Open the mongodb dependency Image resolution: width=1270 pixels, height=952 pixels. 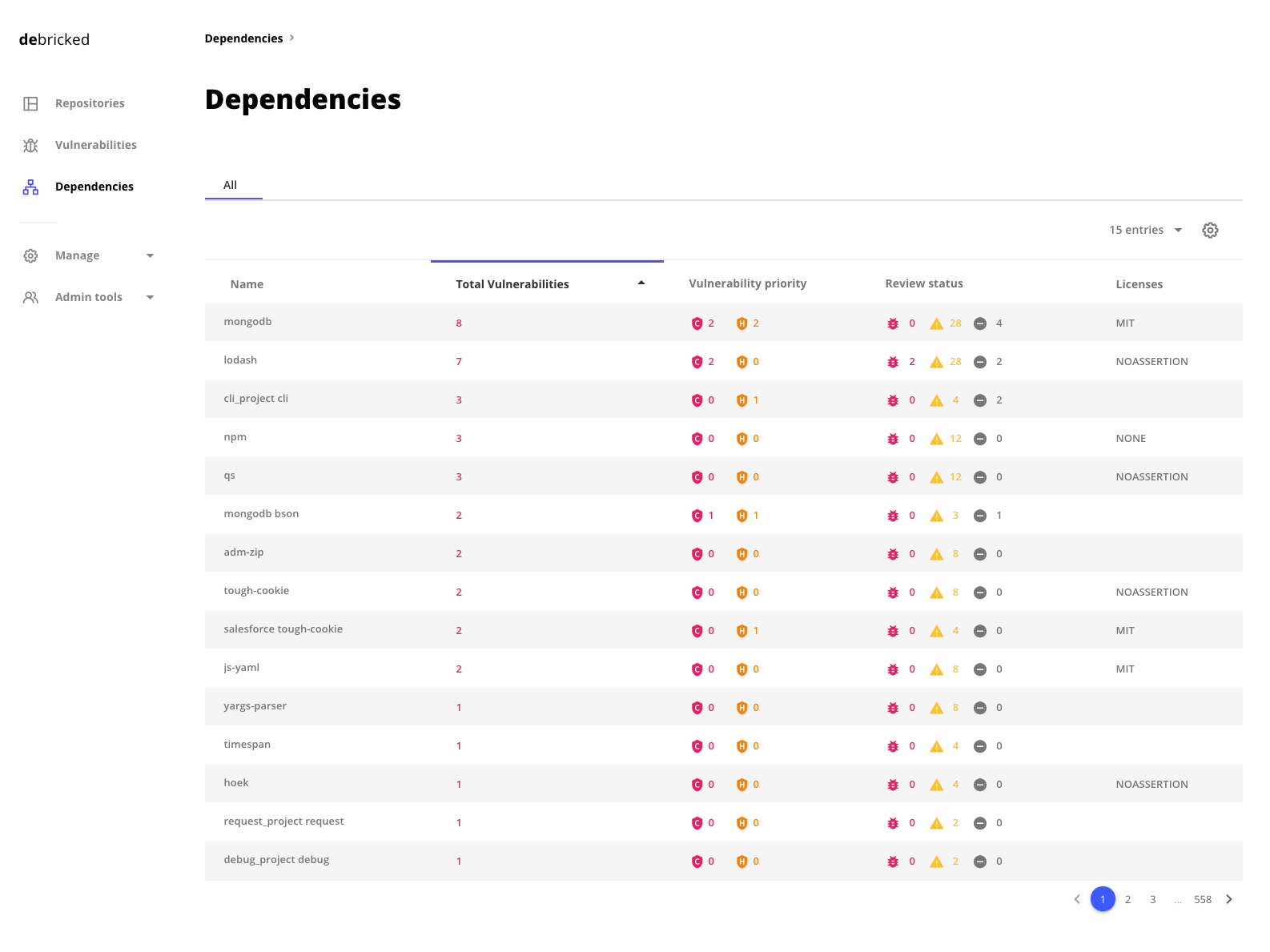click(247, 322)
